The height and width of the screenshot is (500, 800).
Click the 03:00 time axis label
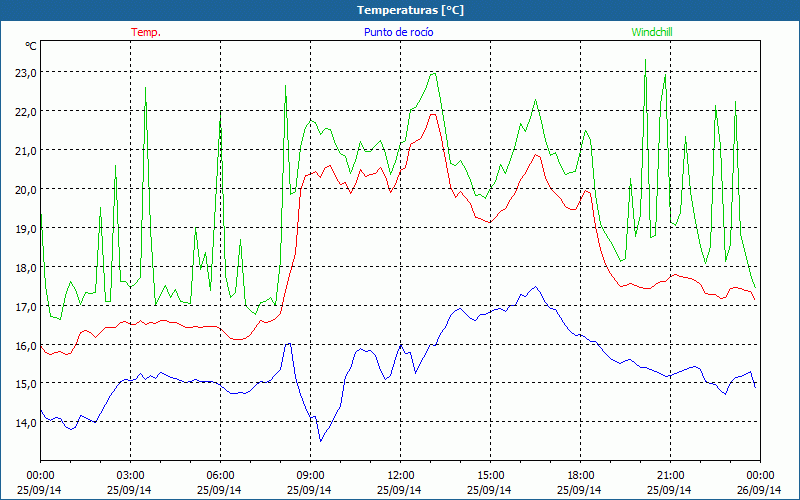[x=131, y=476]
